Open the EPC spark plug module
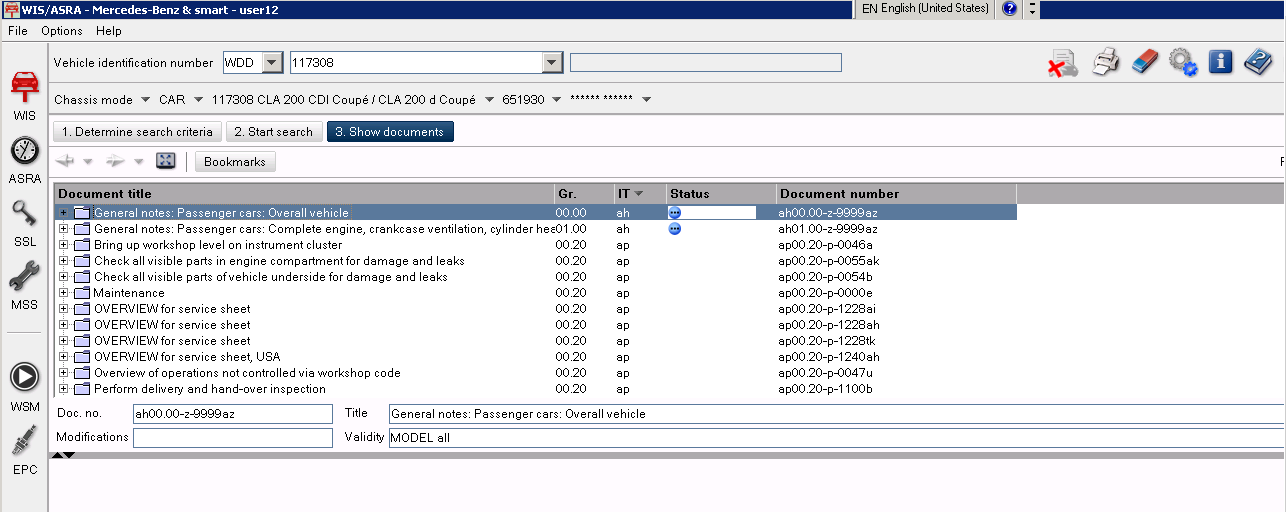 24,450
